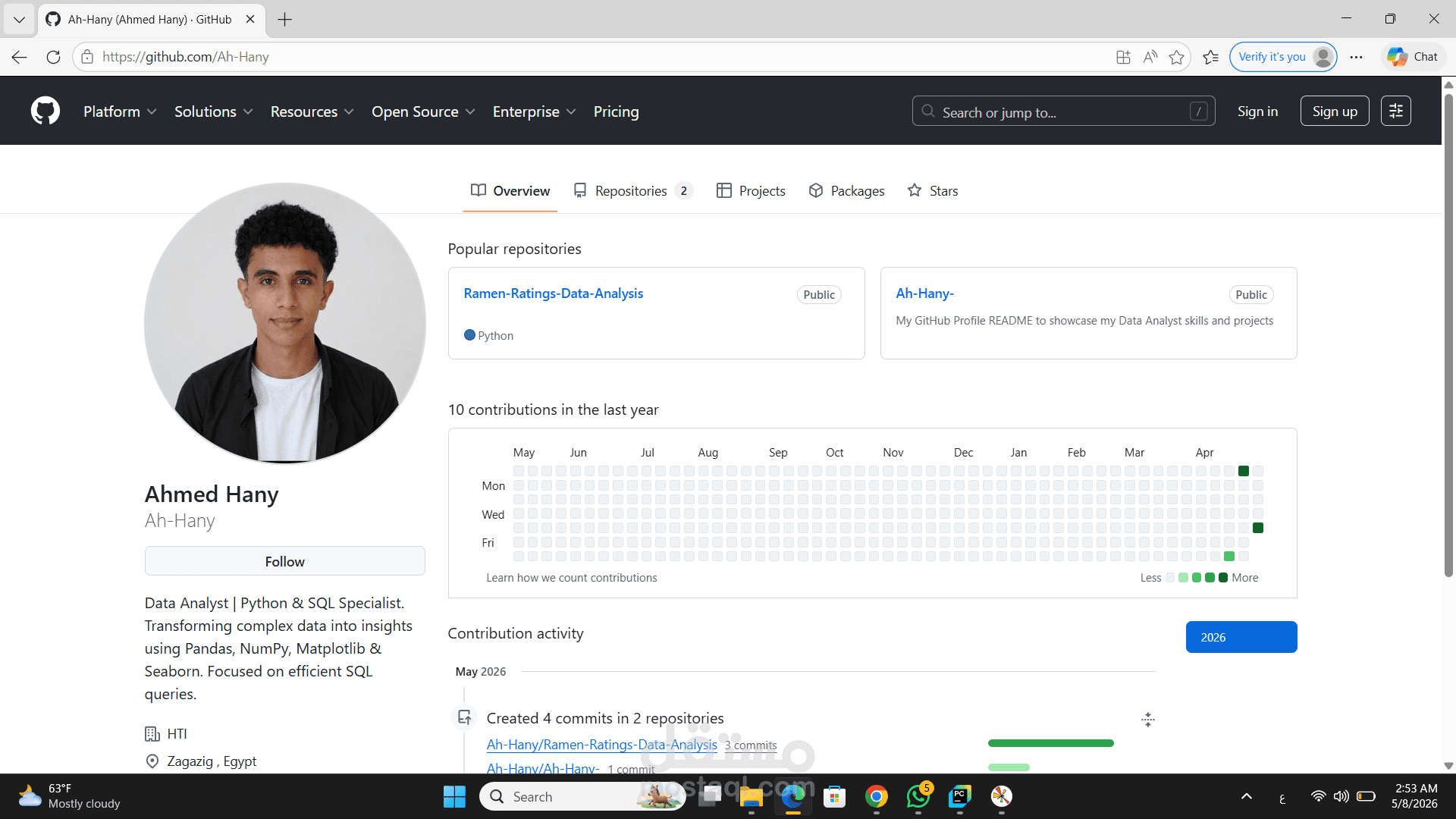Click the Zagazig , Egypt location text
Image resolution: width=1456 pixels, height=819 pixels.
pos(212,761)
